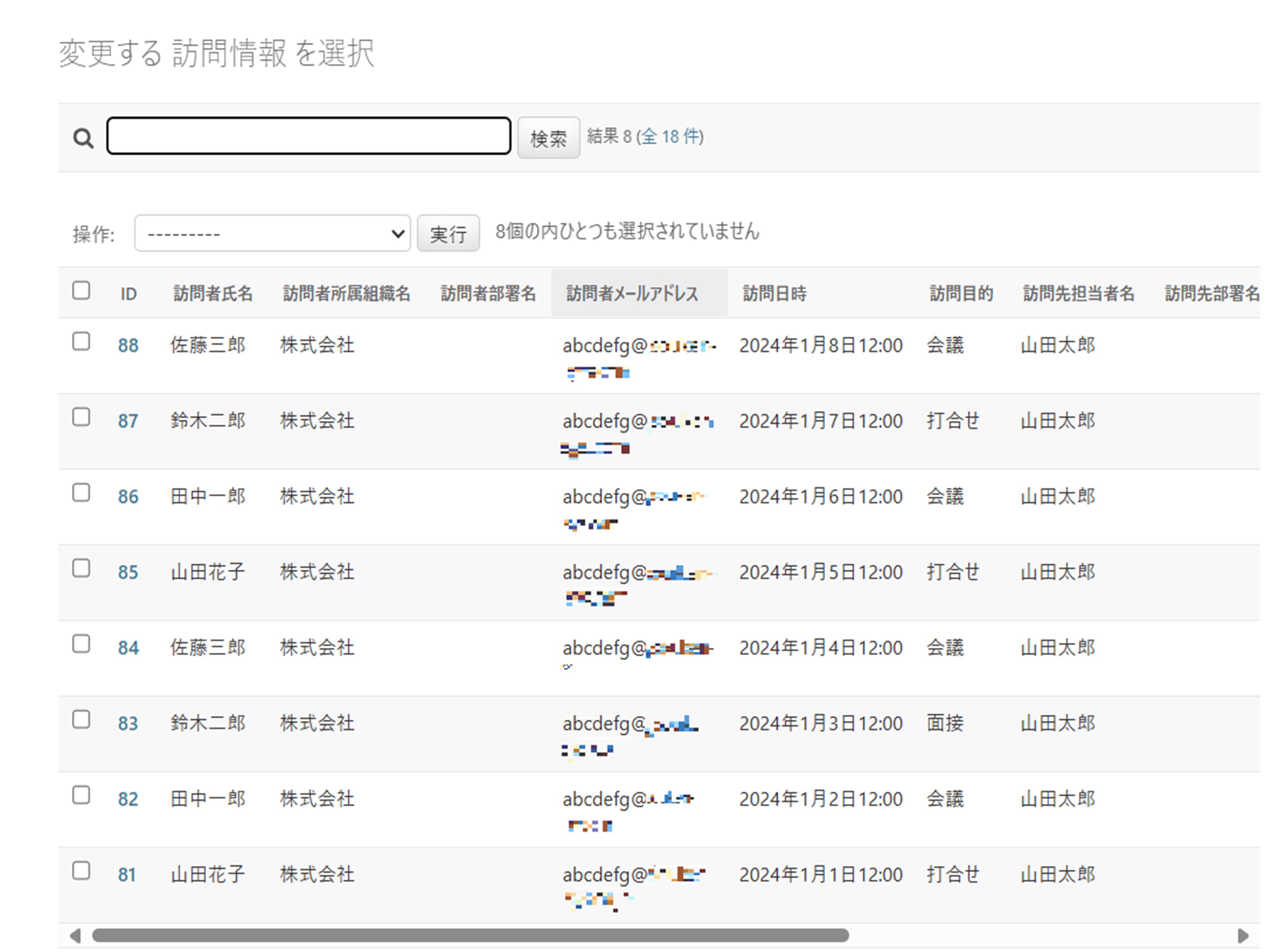
Task: Click date 2024年1月4日12:00
Action: pos(821,648)
